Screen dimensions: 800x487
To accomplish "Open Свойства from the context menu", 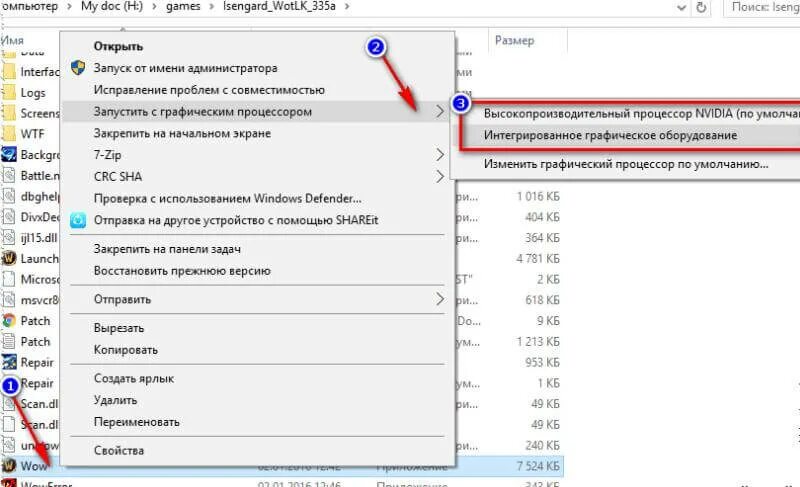I will tap(119, 451).
